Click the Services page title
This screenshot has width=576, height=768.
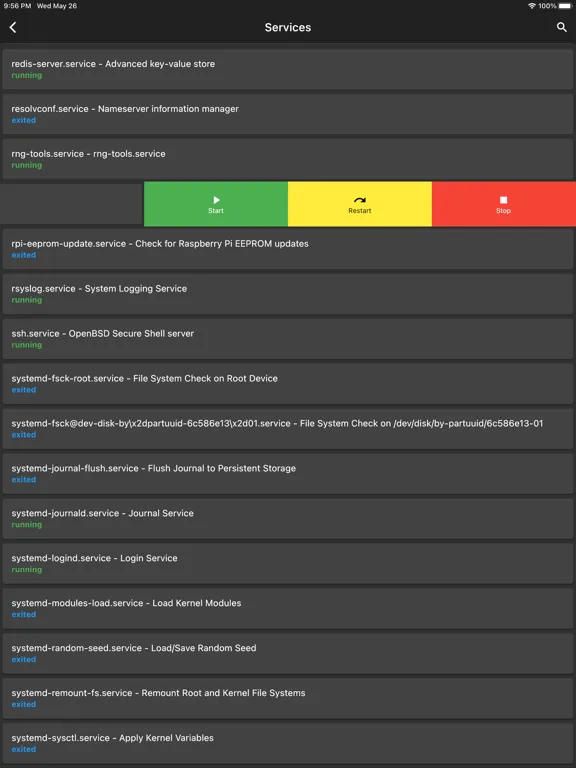click(288, 27)
